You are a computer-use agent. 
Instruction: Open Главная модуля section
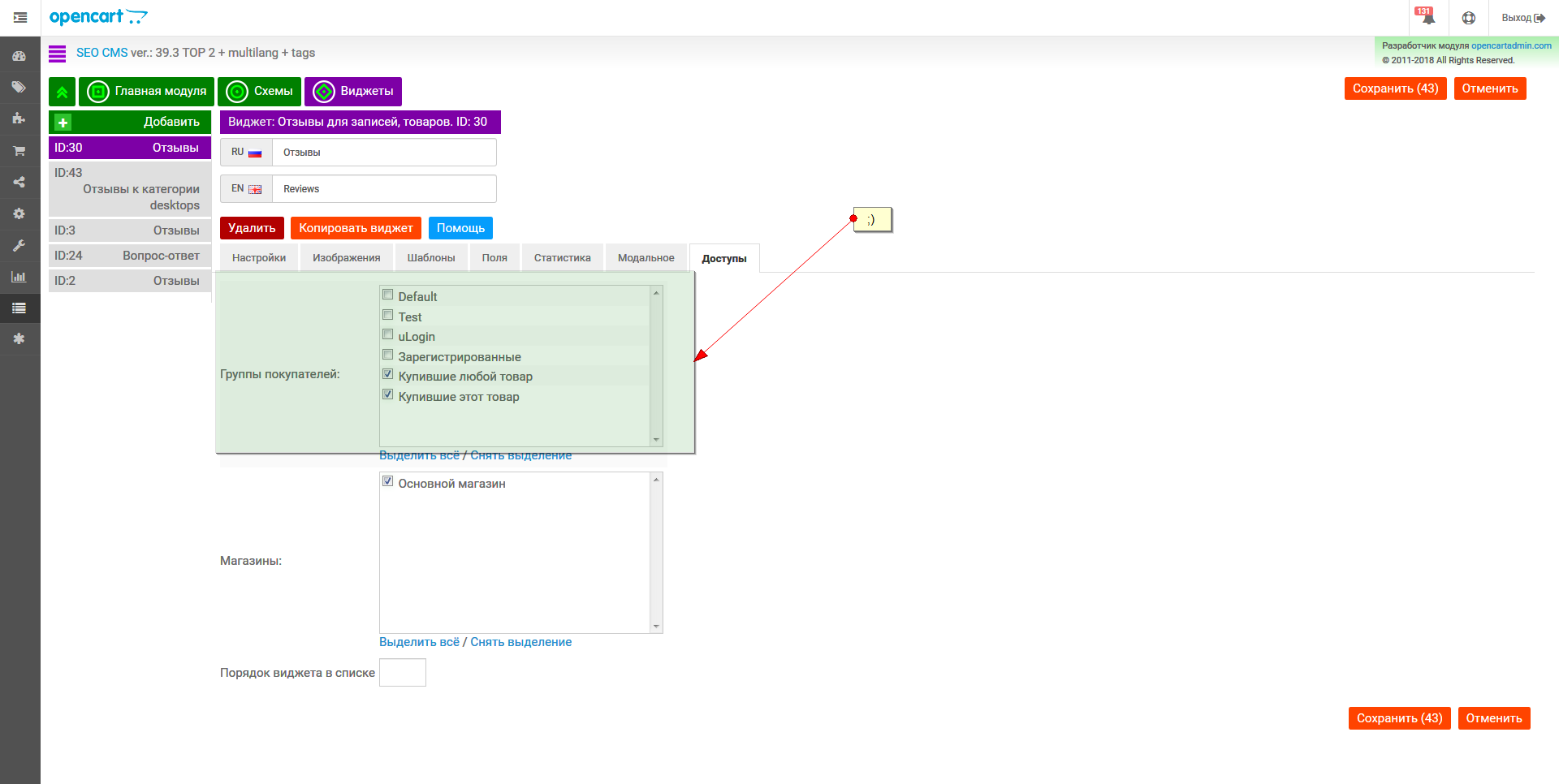(147, 92)
